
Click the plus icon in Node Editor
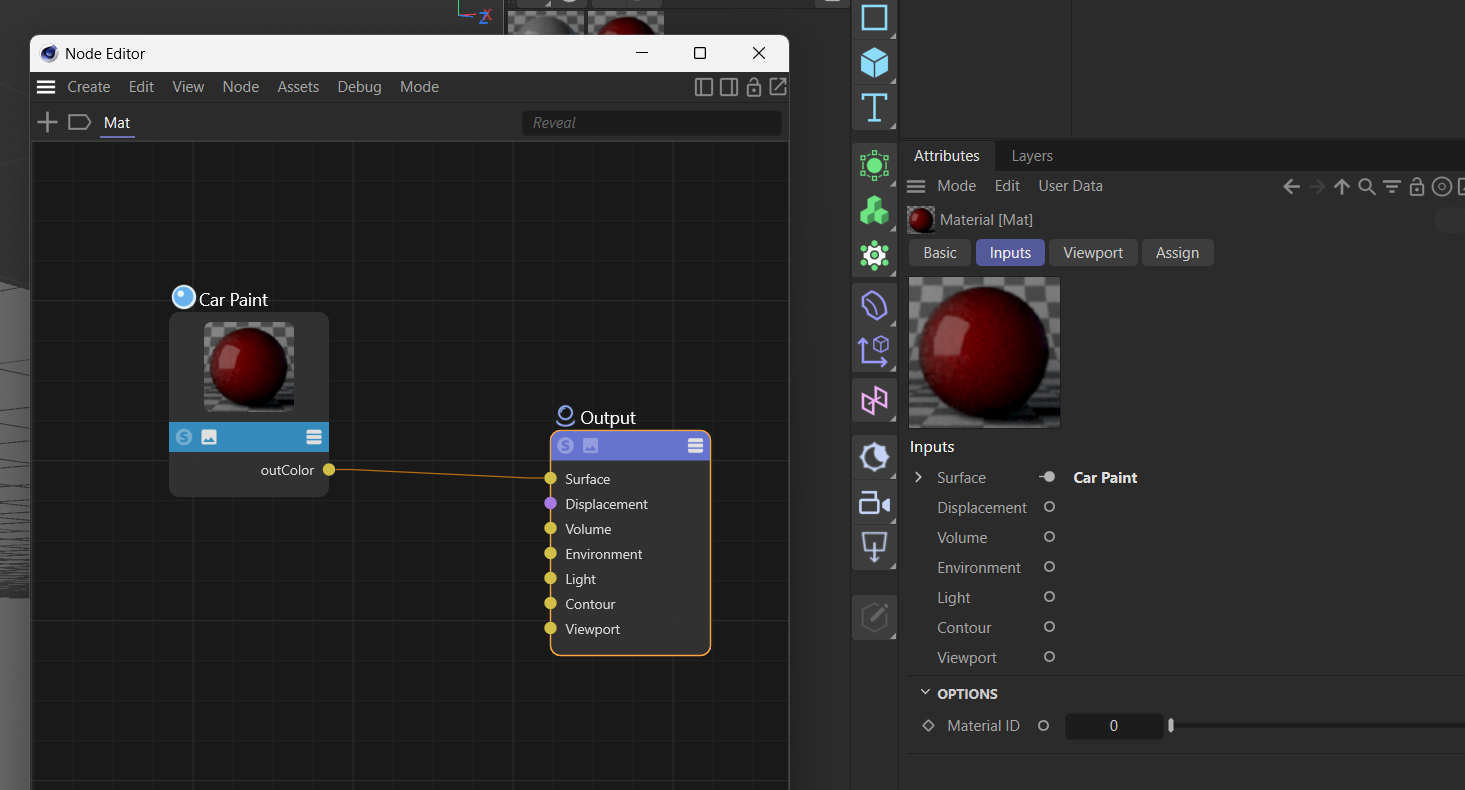47,123
